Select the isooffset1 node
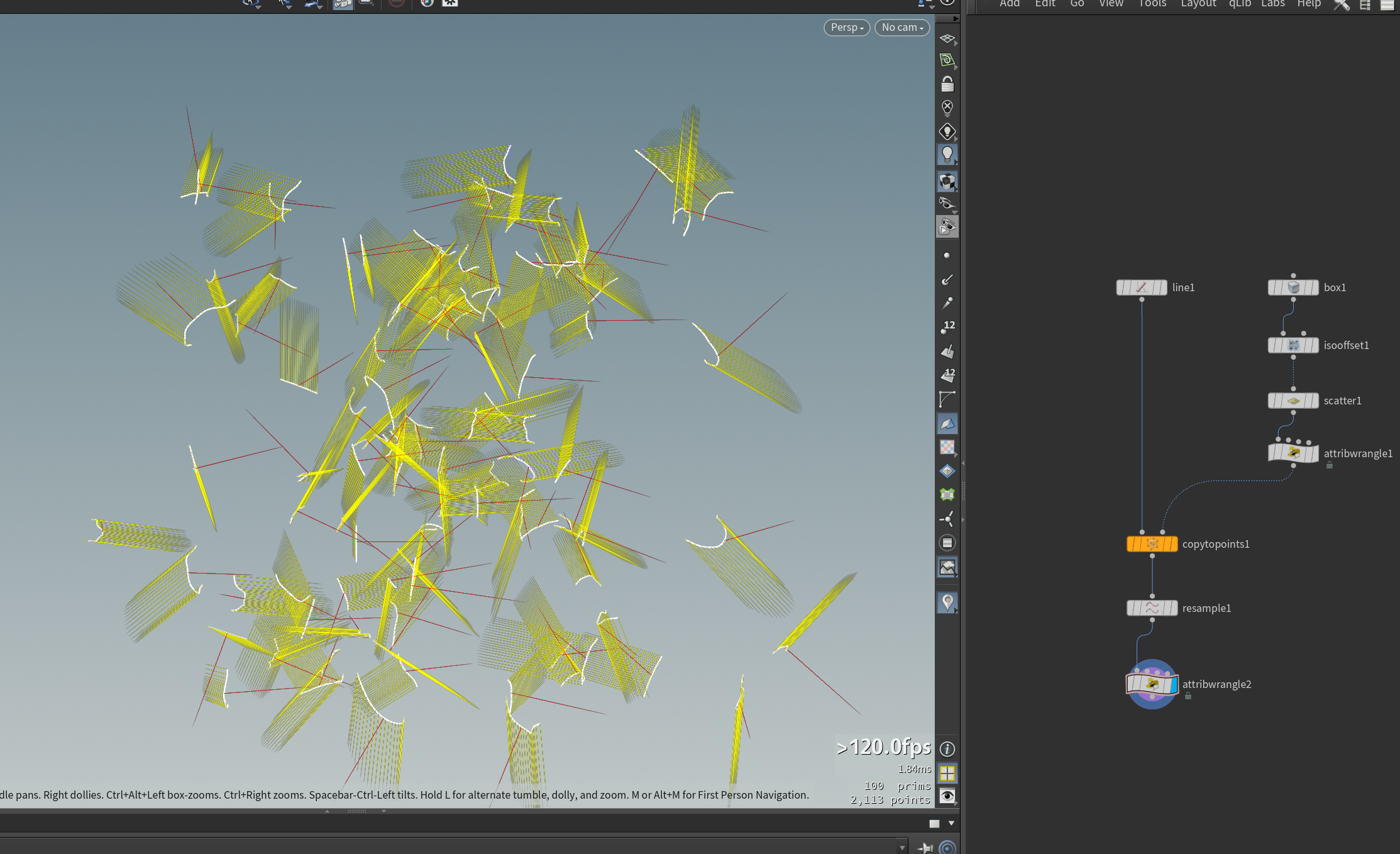The image size is (1400, 854). tap(1293, 345)
